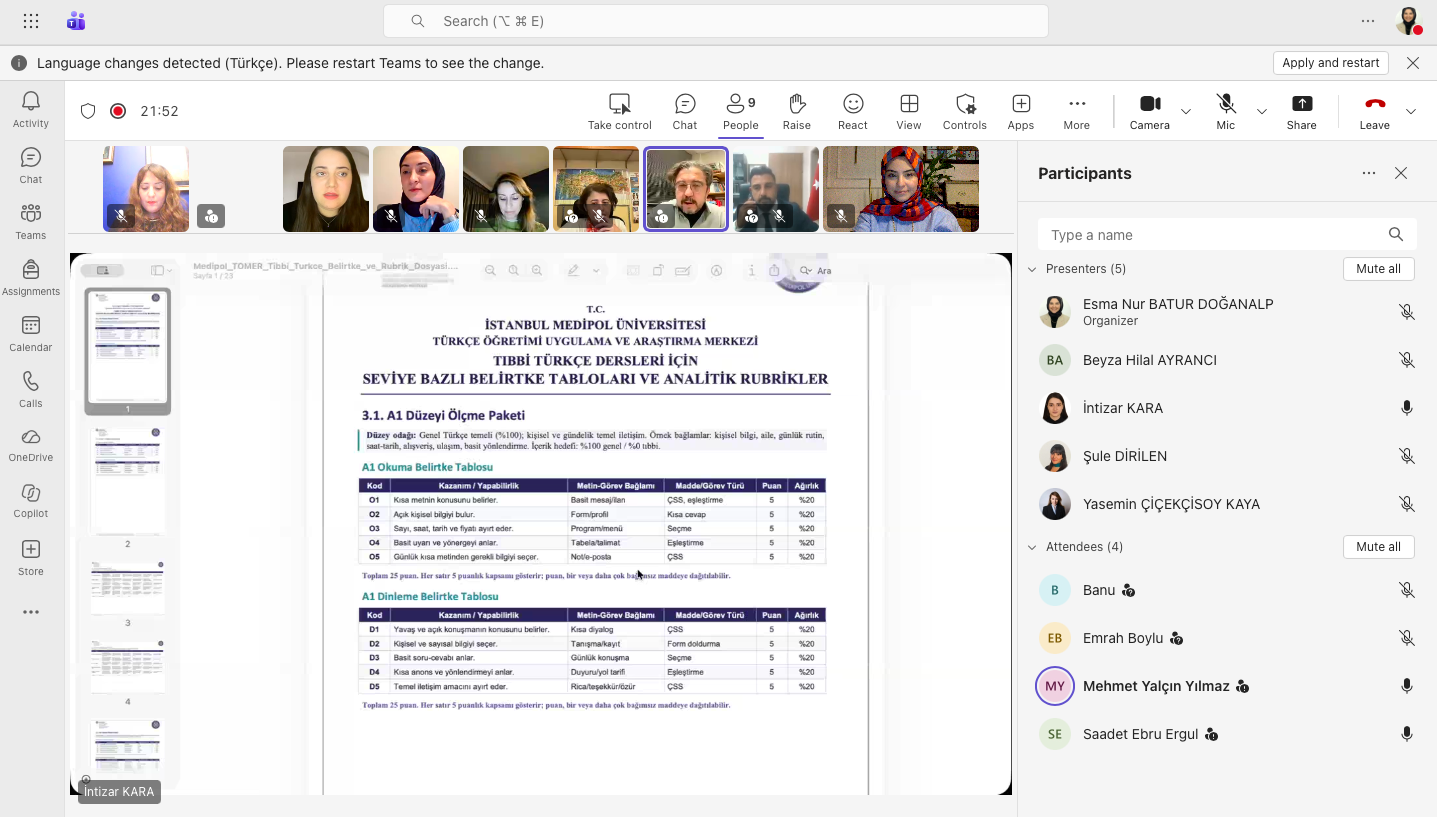Open Apps in meeting toolbar
The image size is (1437, 817).
tap(1021, 112)
